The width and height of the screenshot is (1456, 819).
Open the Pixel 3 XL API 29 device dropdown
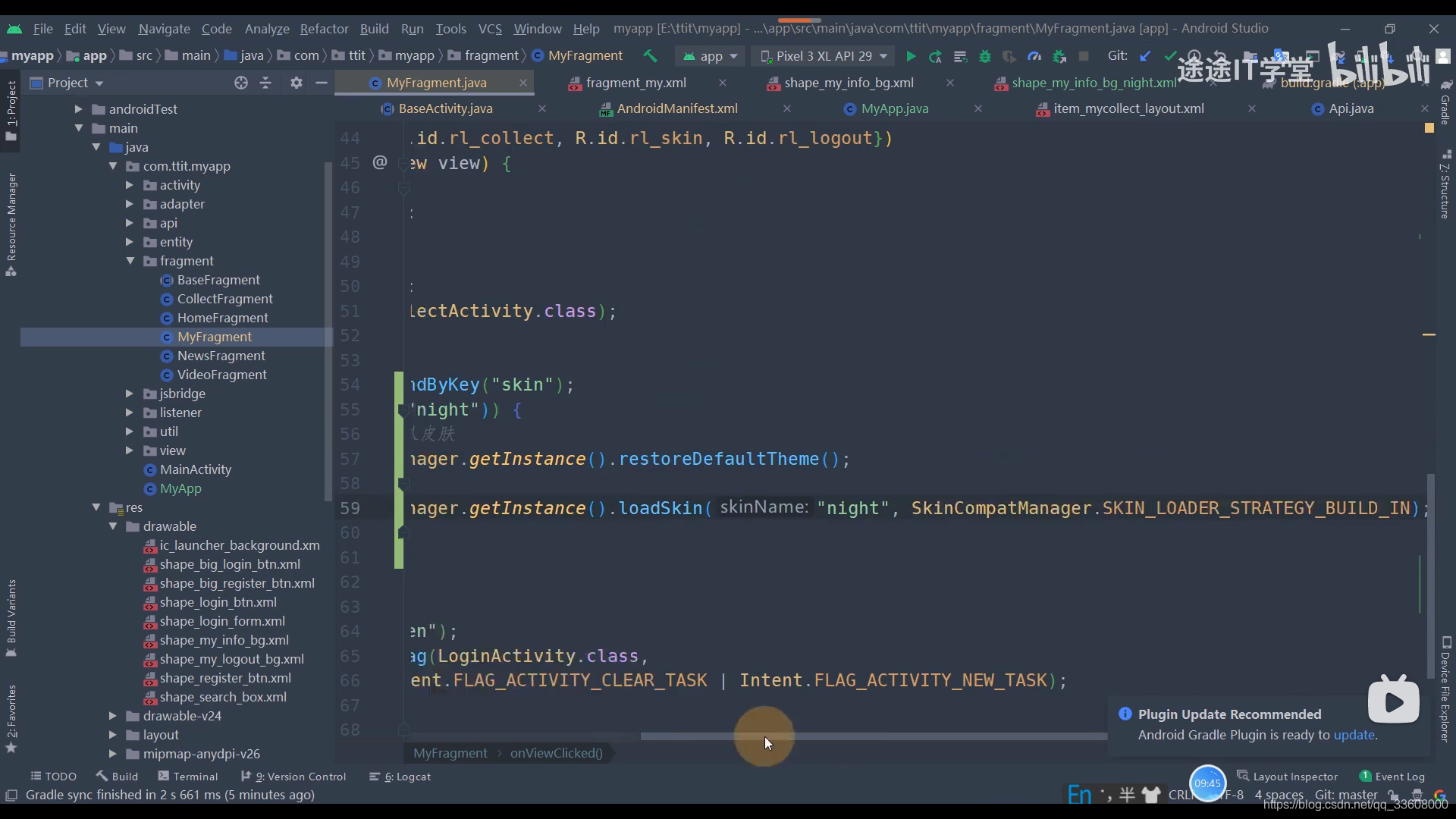pyautogui.click(x=824, y=56)
